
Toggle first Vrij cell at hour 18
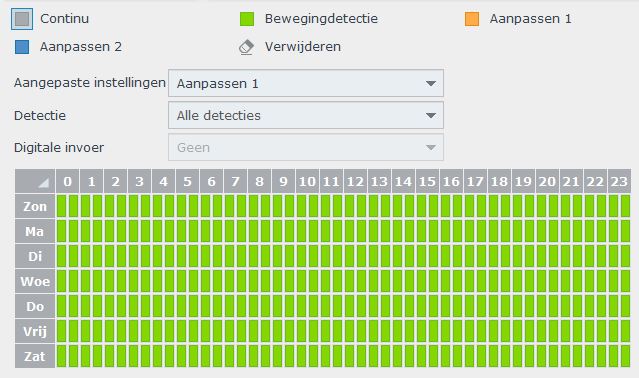point(493,331)
